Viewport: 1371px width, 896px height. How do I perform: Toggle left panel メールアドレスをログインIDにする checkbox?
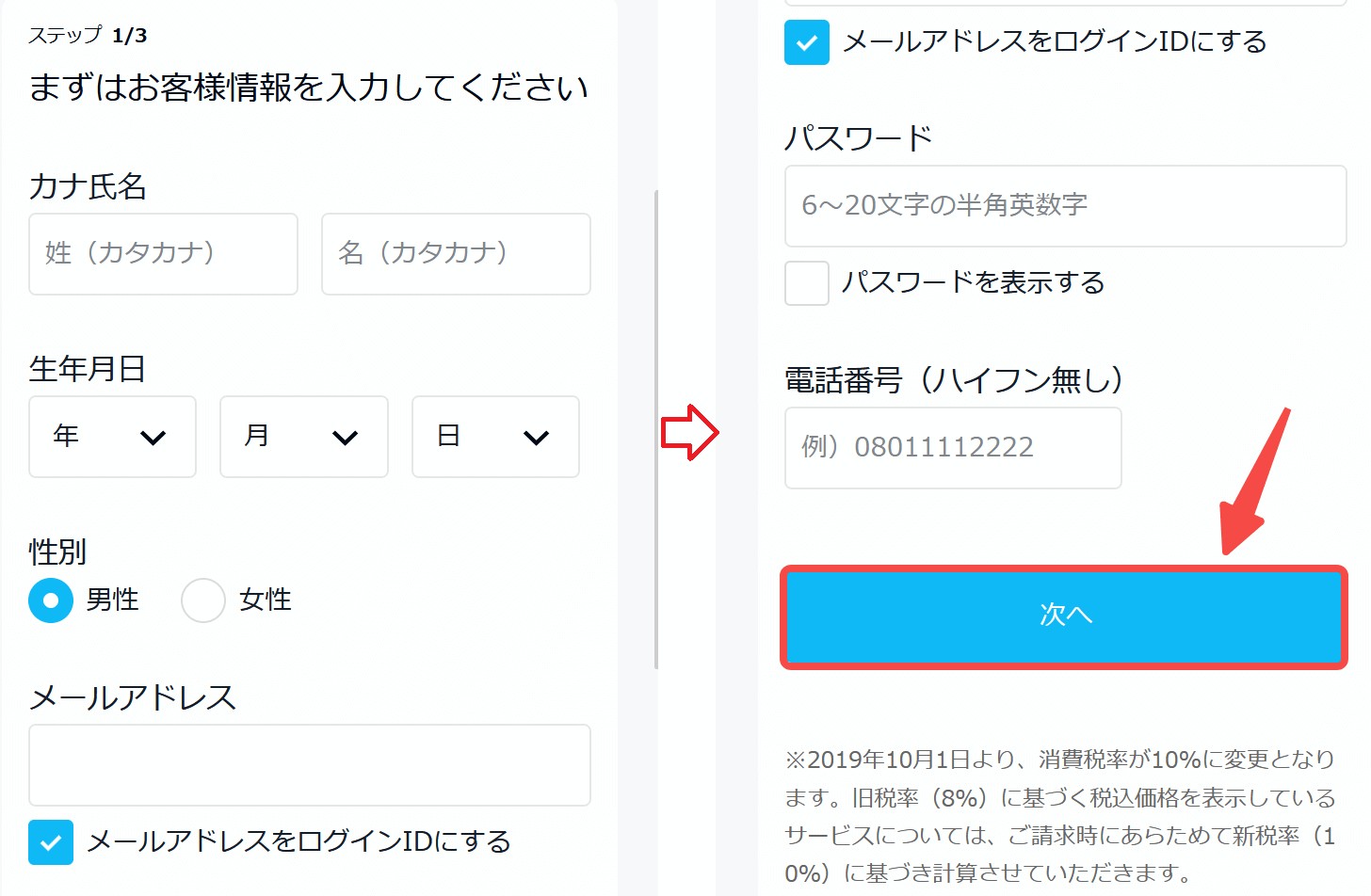pyautogui.click(x=51, y=842)
